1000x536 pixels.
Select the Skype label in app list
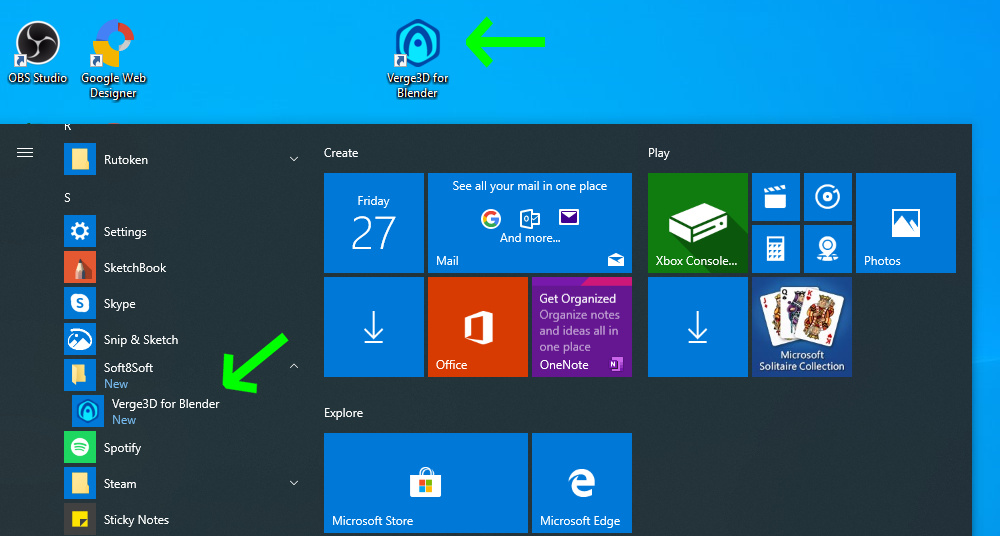pyautogui.click(x=119, y=304)
